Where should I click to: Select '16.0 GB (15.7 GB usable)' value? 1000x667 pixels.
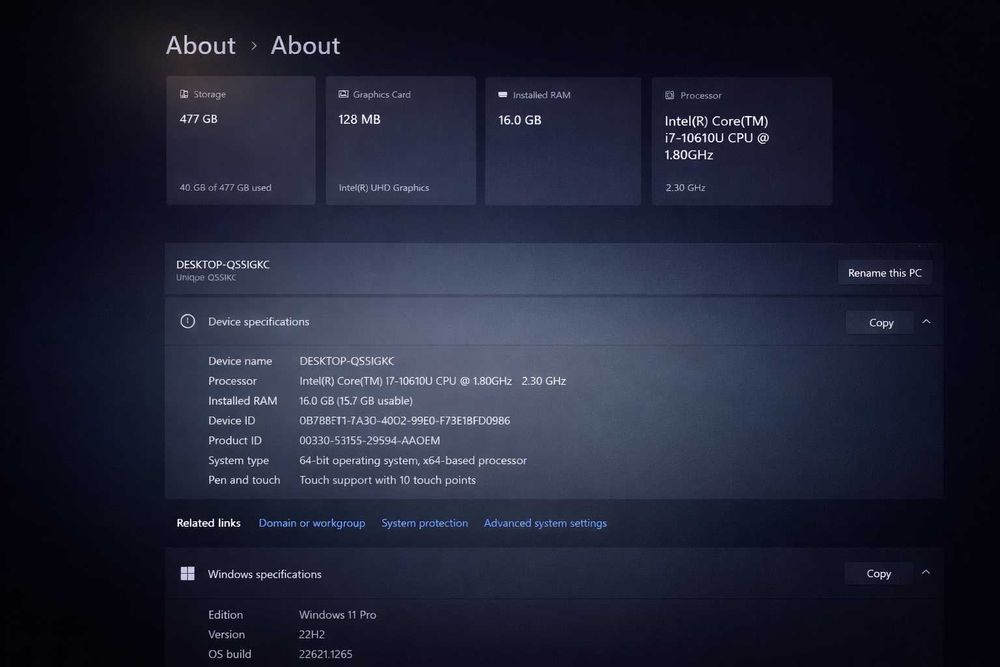click(x=356, y=400)
